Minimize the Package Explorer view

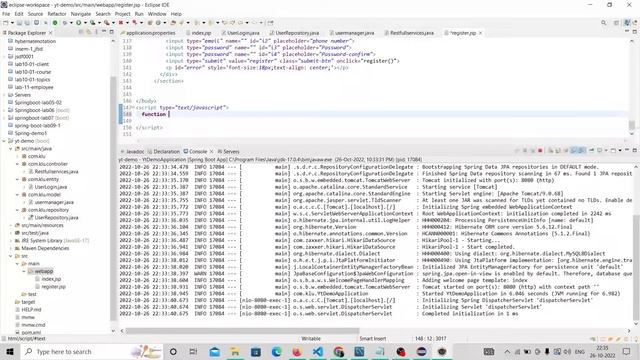click(x=104, y=32)
